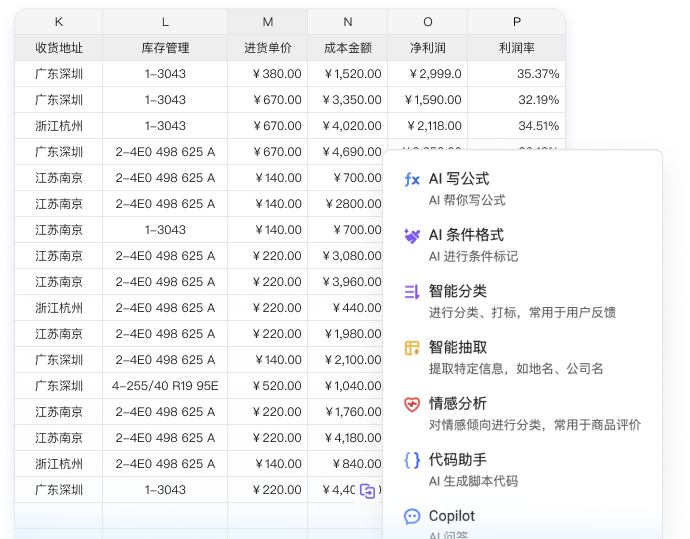This screenshot has width=690, height=539.
Task: Select column P header
Action: [x=517, y=22]
